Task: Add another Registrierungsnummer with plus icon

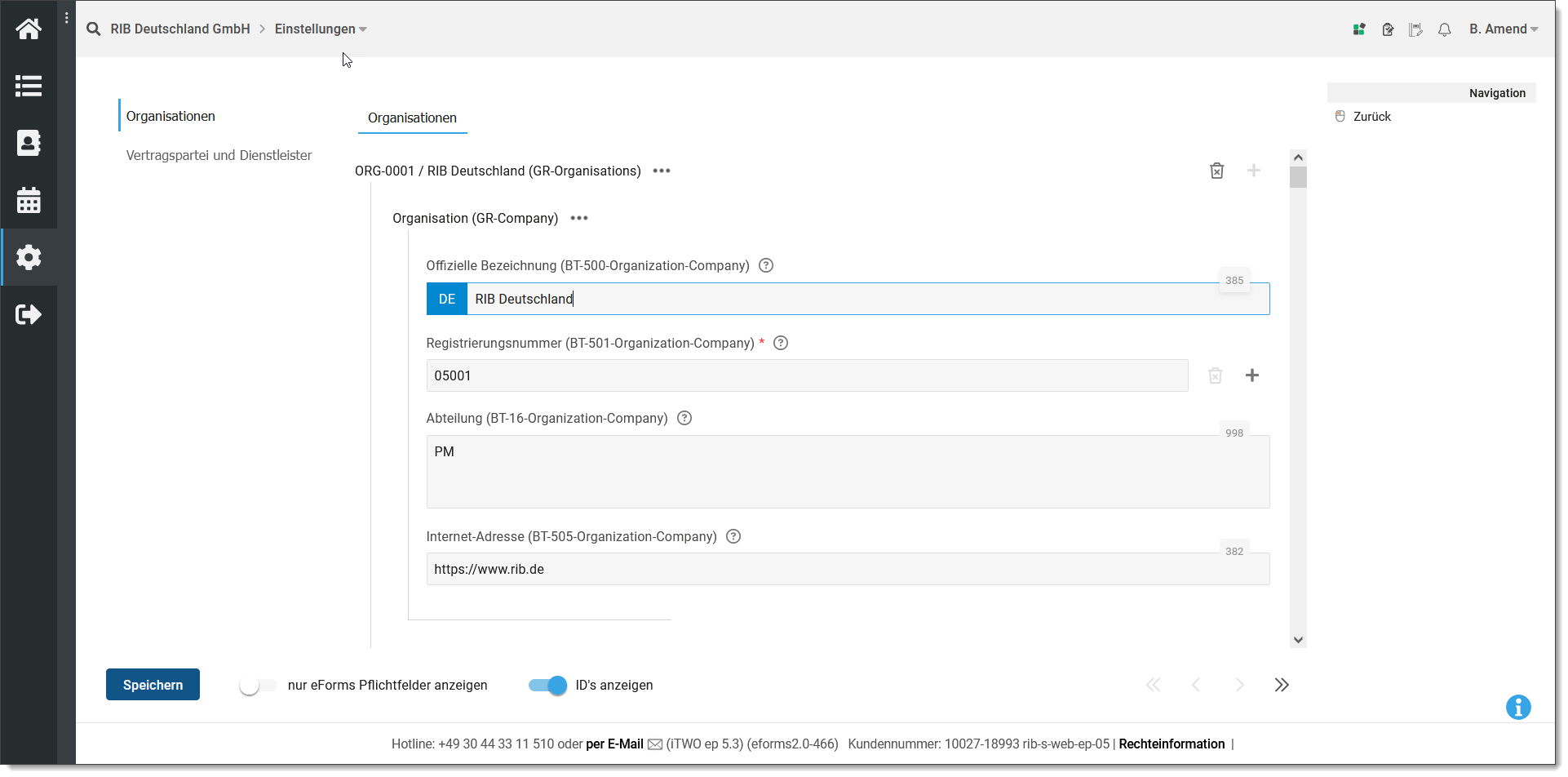Action: click(1251, 375)
